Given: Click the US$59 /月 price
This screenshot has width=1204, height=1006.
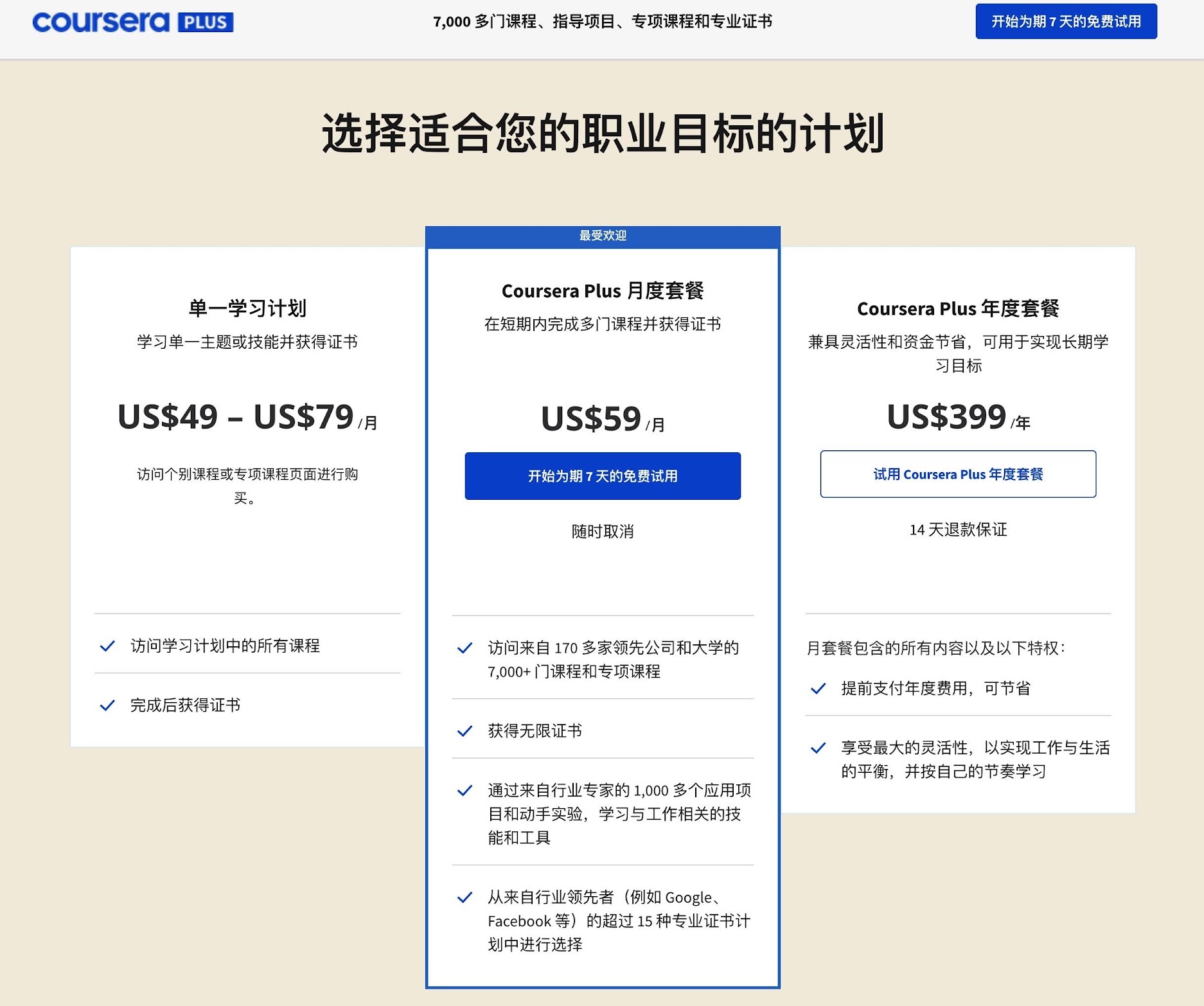Looking at the screenshot, I should [603, 419].
